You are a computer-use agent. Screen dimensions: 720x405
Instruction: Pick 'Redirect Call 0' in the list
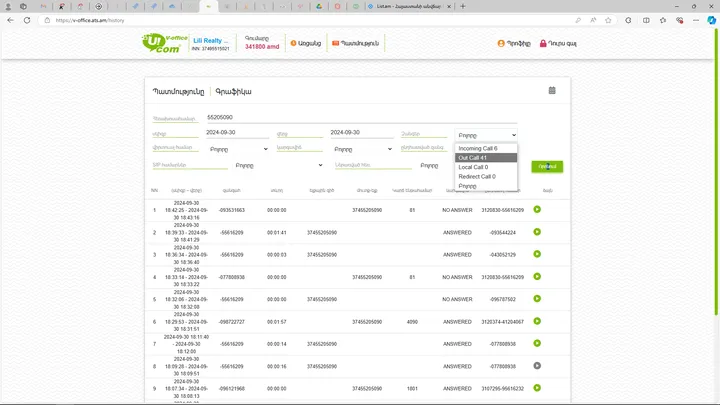485,176
